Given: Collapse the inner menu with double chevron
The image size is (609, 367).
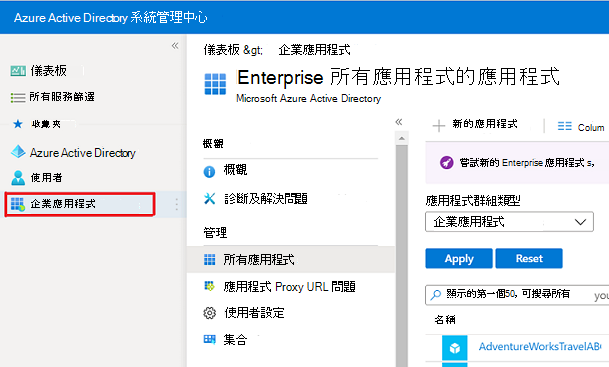Looking at the screenshot, I should (x=399, y=122).
